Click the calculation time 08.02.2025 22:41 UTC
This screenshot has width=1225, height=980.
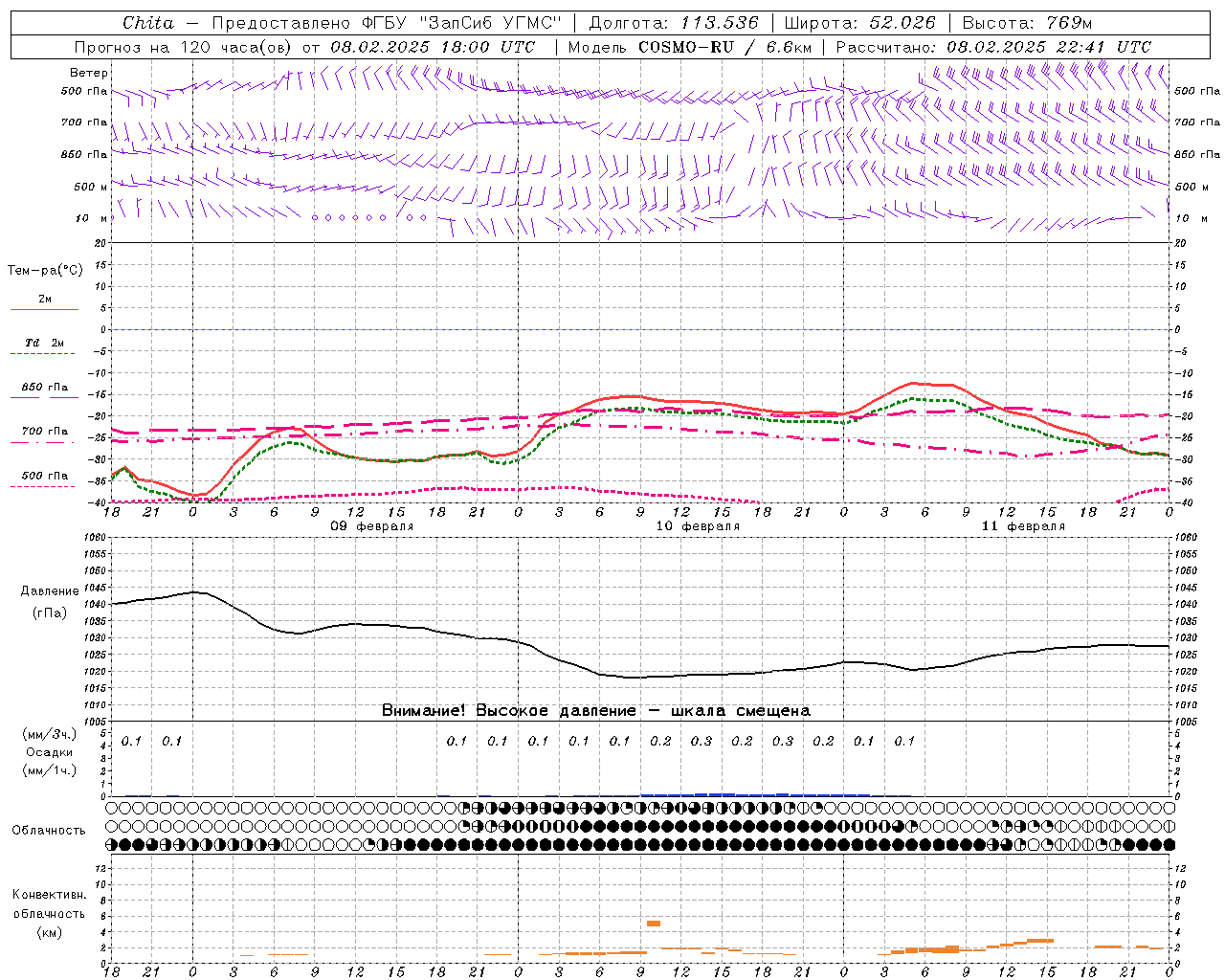[x=1049, y=46]
